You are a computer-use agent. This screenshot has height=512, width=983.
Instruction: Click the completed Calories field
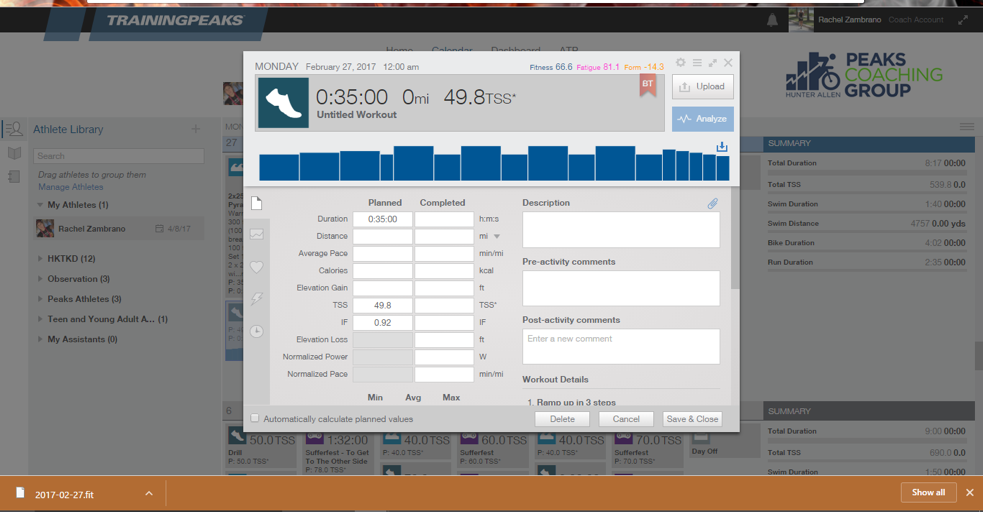(x=444, y=271)
